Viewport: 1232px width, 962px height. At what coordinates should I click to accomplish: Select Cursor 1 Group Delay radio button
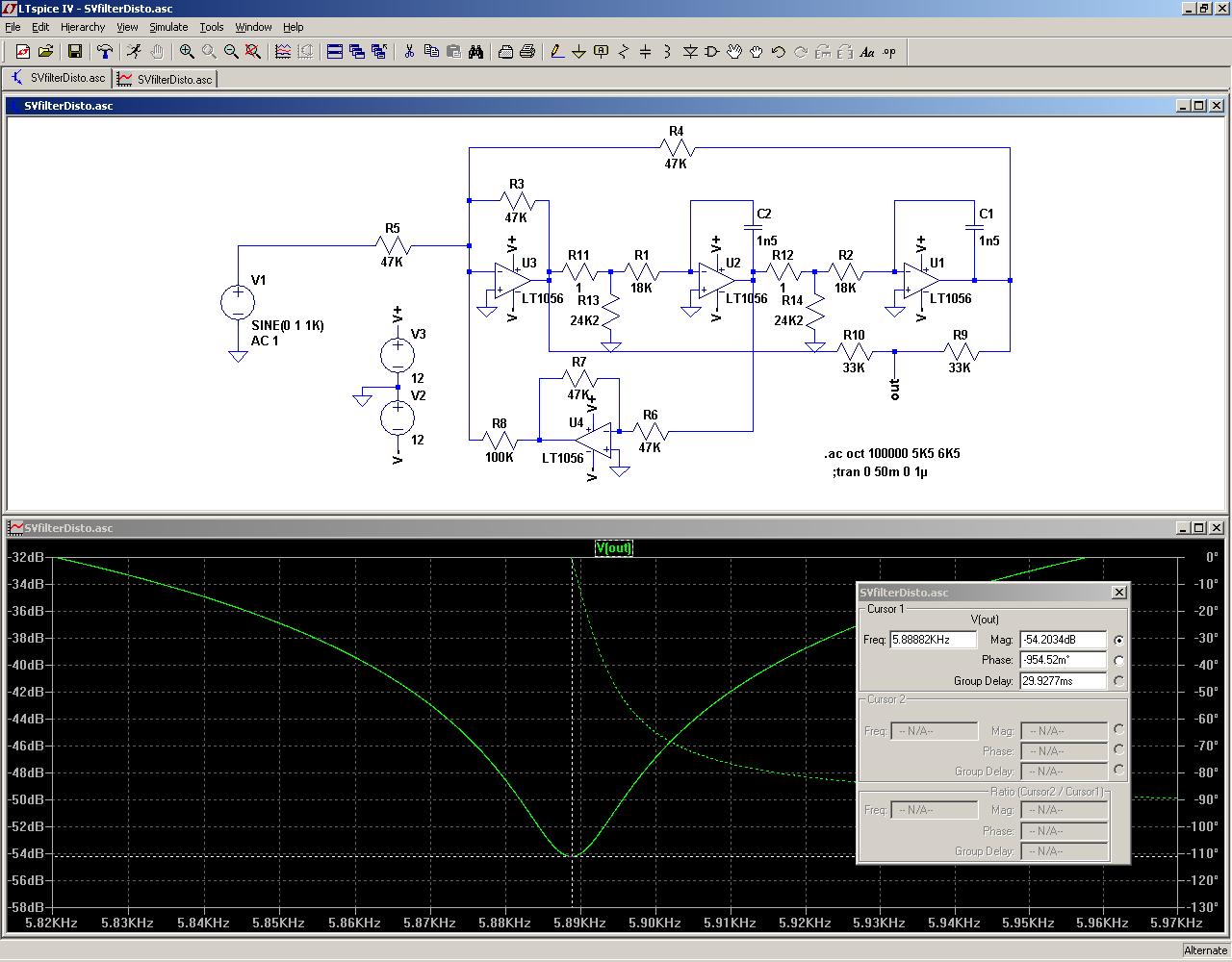1118,681
